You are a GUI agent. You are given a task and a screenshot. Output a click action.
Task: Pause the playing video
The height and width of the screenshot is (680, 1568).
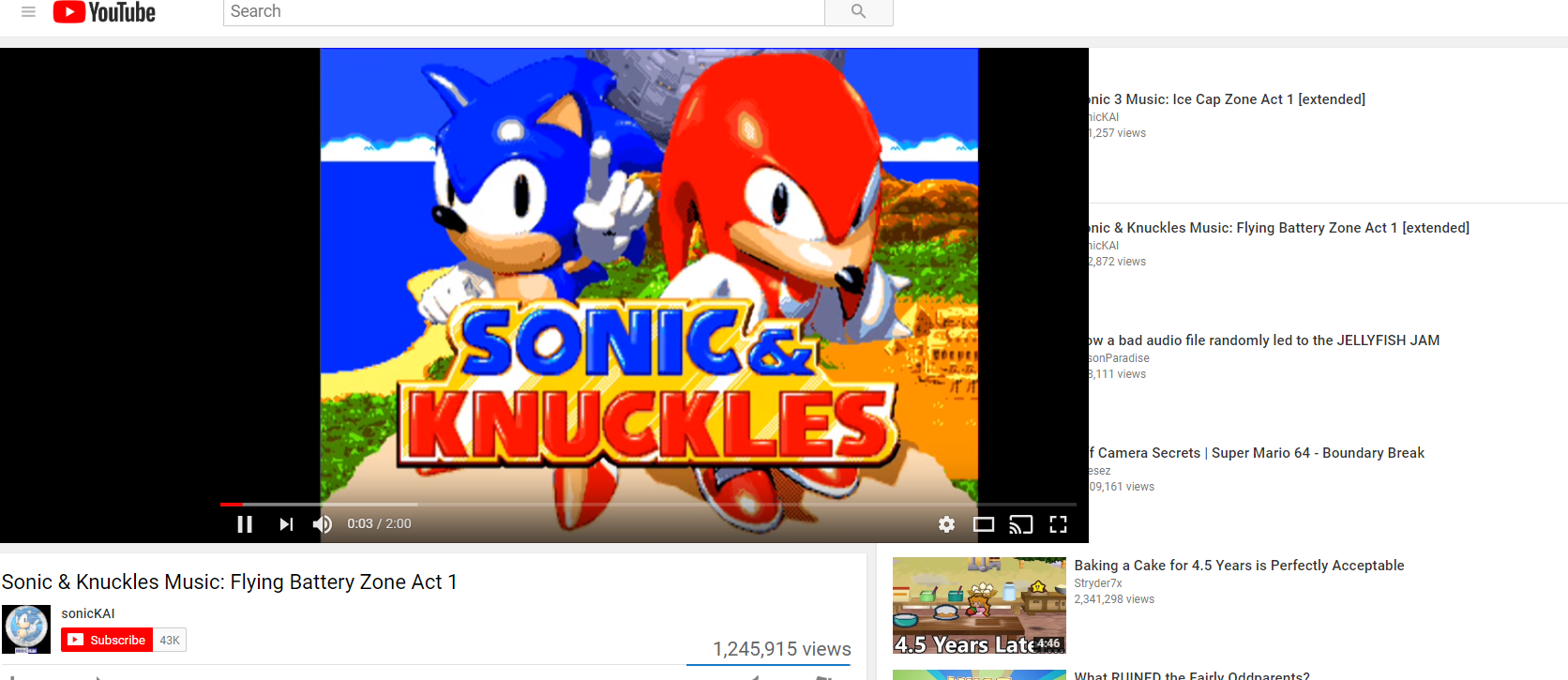[245, 524]
